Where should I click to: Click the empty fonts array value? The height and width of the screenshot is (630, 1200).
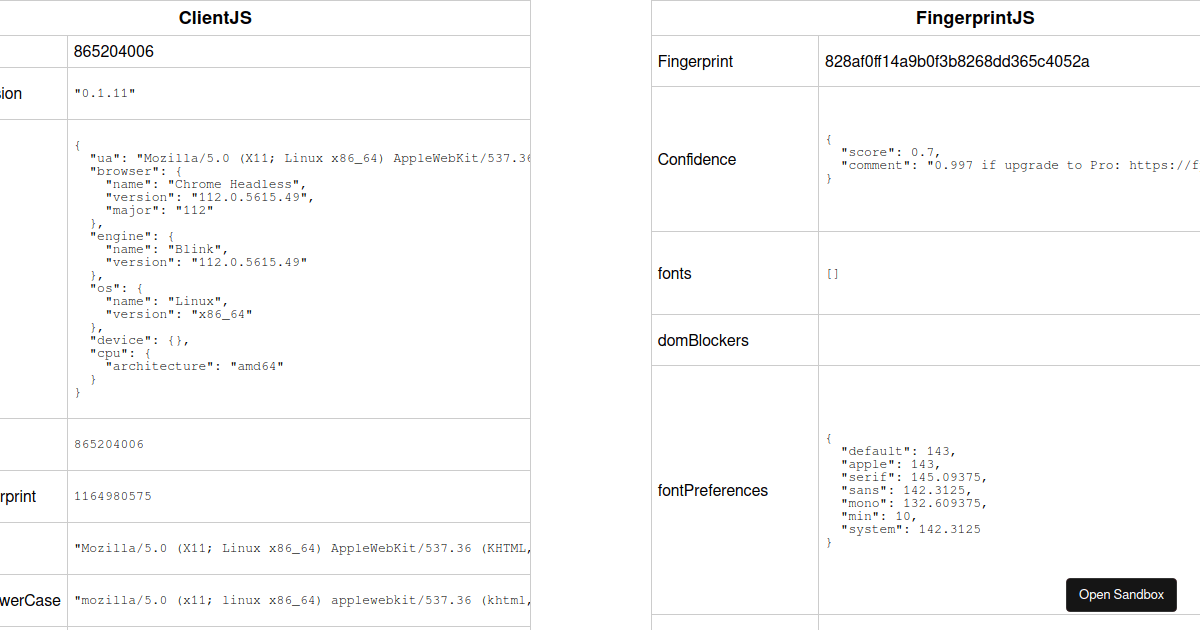pos(832,273)
